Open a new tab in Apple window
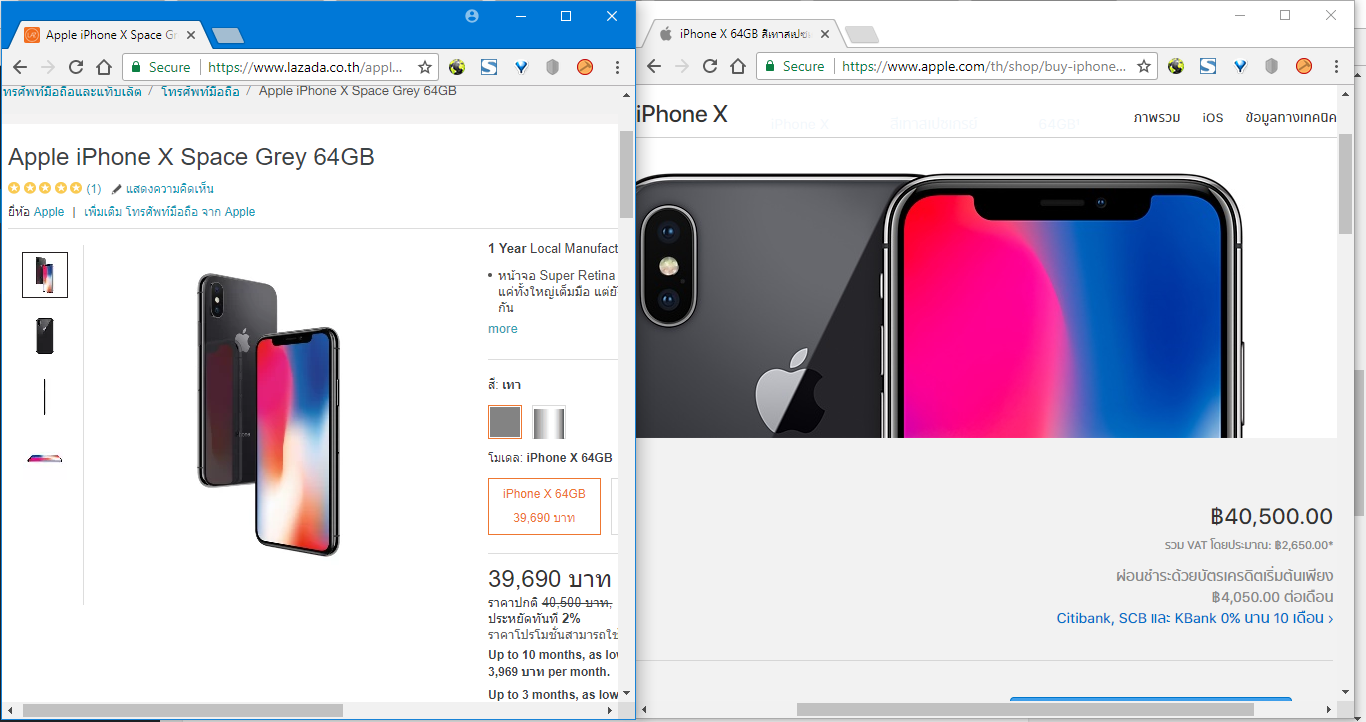The height and width of the screenshot is (722, 1366). click(x=862, y=35)
